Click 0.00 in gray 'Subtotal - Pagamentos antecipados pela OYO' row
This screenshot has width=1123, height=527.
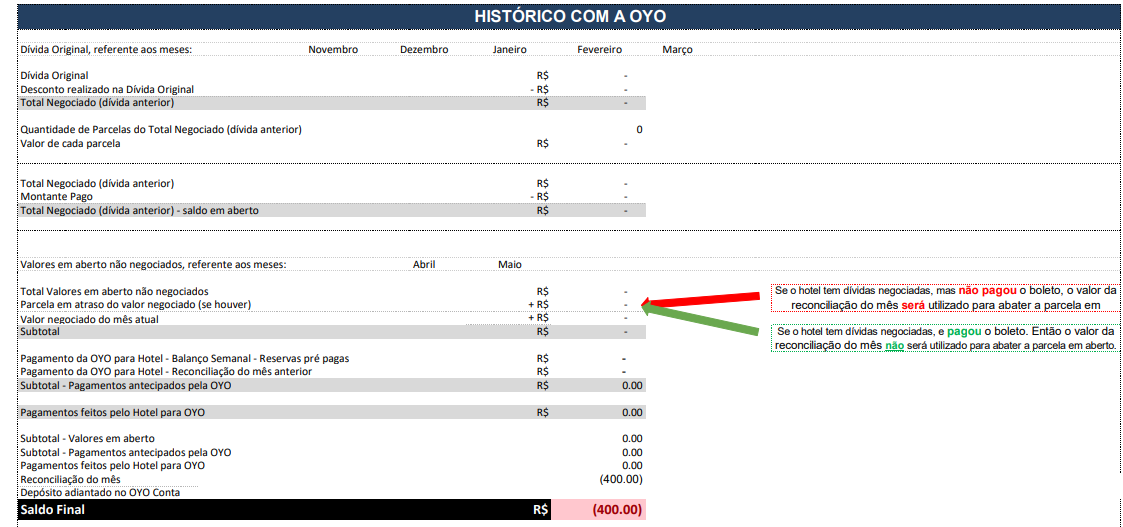632,386
